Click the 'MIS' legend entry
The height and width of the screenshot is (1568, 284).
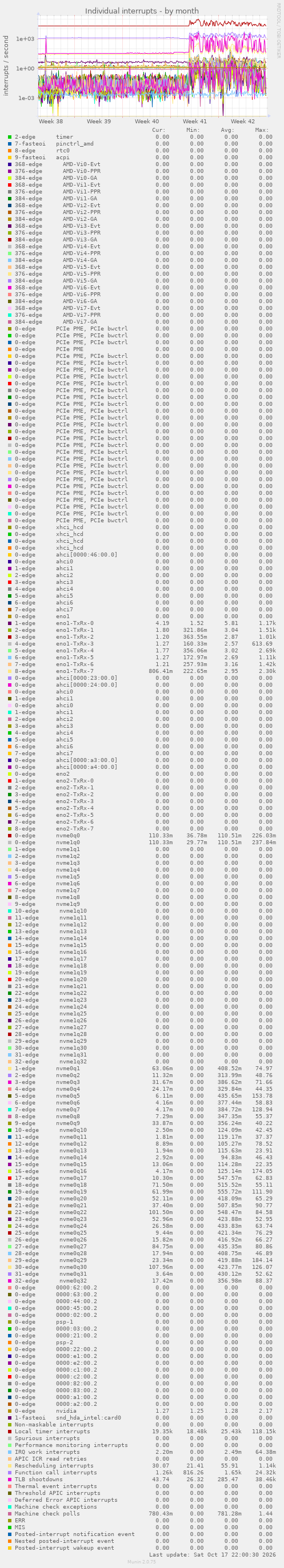click(x=20, y=1527)
